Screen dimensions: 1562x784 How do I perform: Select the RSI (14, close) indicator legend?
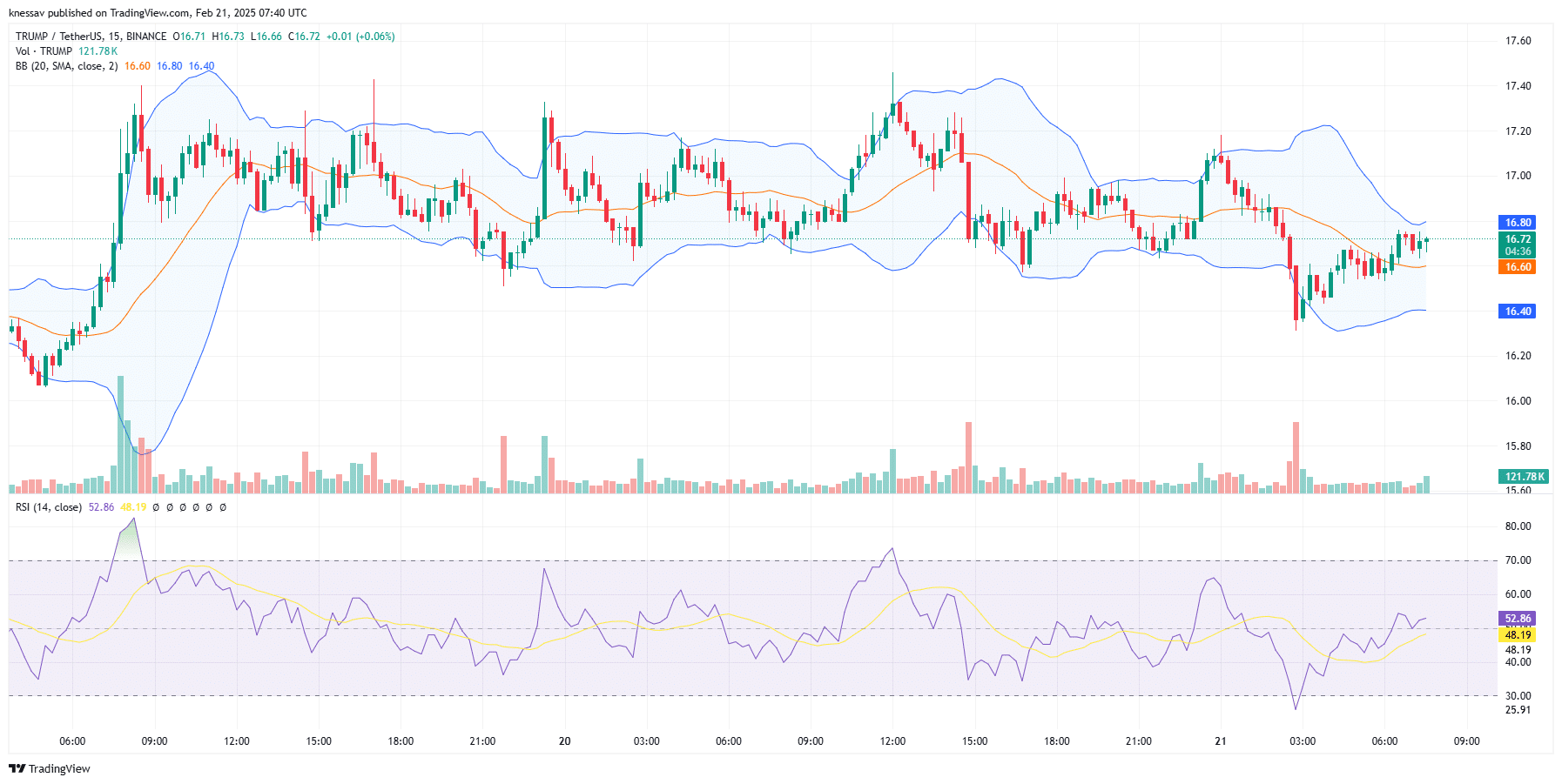tap(49, 507)
